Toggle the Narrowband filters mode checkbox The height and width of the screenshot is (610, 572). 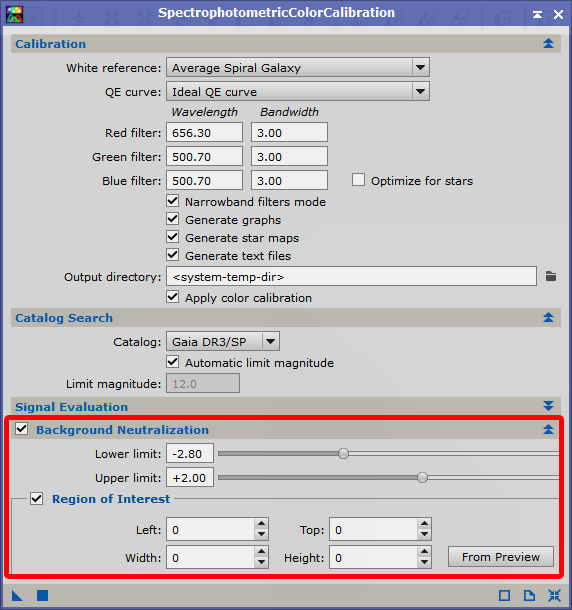click(173, 201)
